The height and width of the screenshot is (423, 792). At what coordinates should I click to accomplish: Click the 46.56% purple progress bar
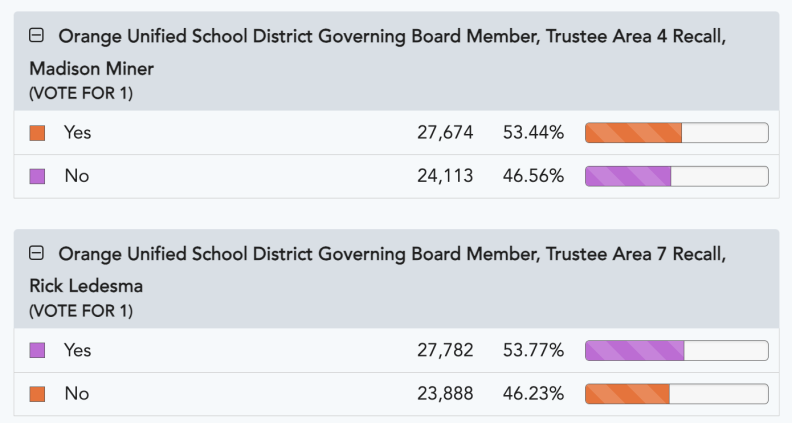tap(676, 176)
